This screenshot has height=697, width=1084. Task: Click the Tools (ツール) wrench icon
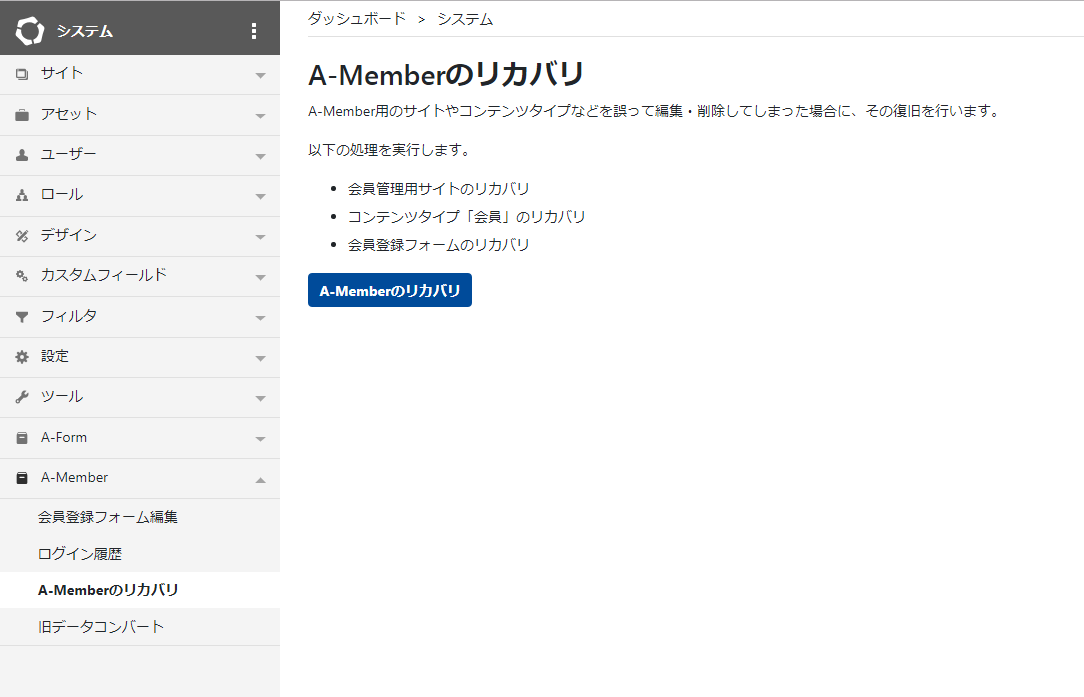22,397
